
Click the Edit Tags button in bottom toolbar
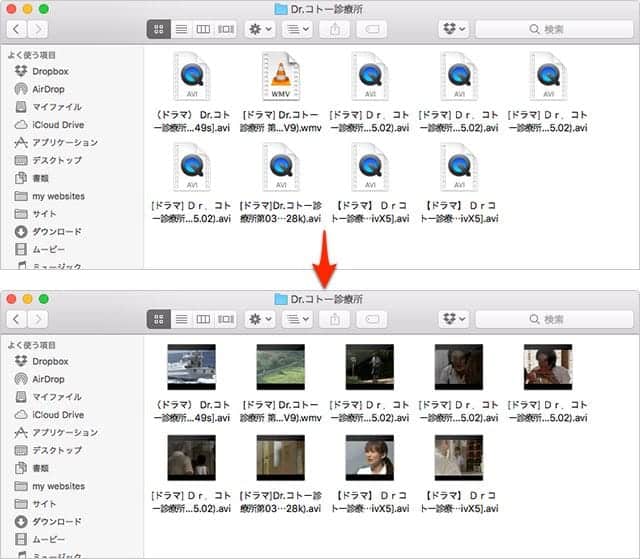pyautogui.click(x=372, y=319)
